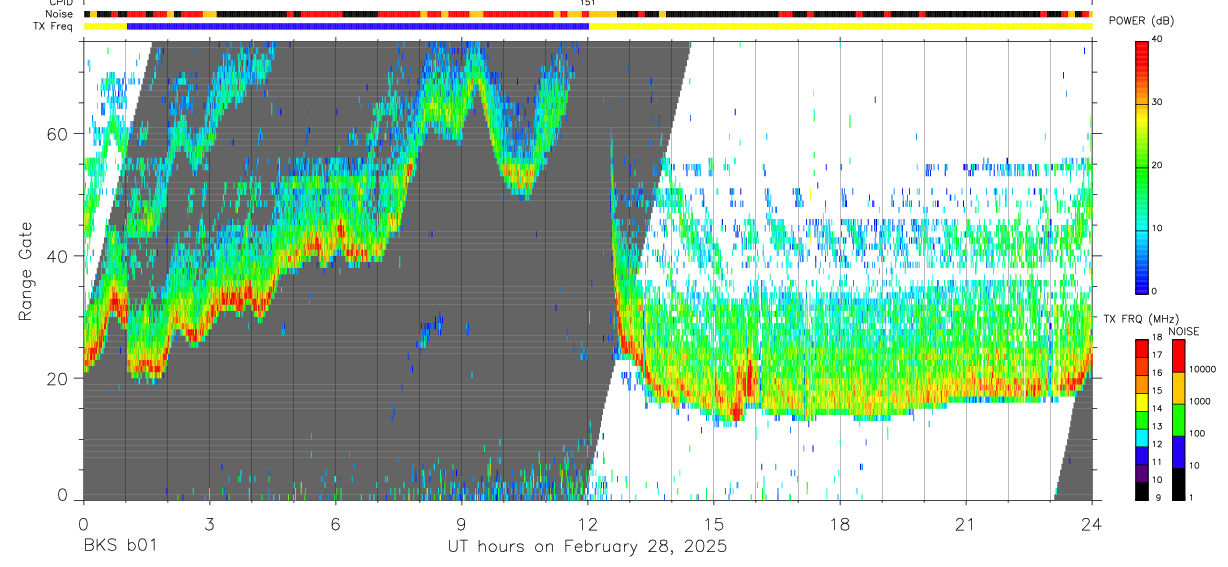Click the red swatch of the TX FRQ colorbar
Screen dimensions: 1228x567
click(x=1142, y=348)
